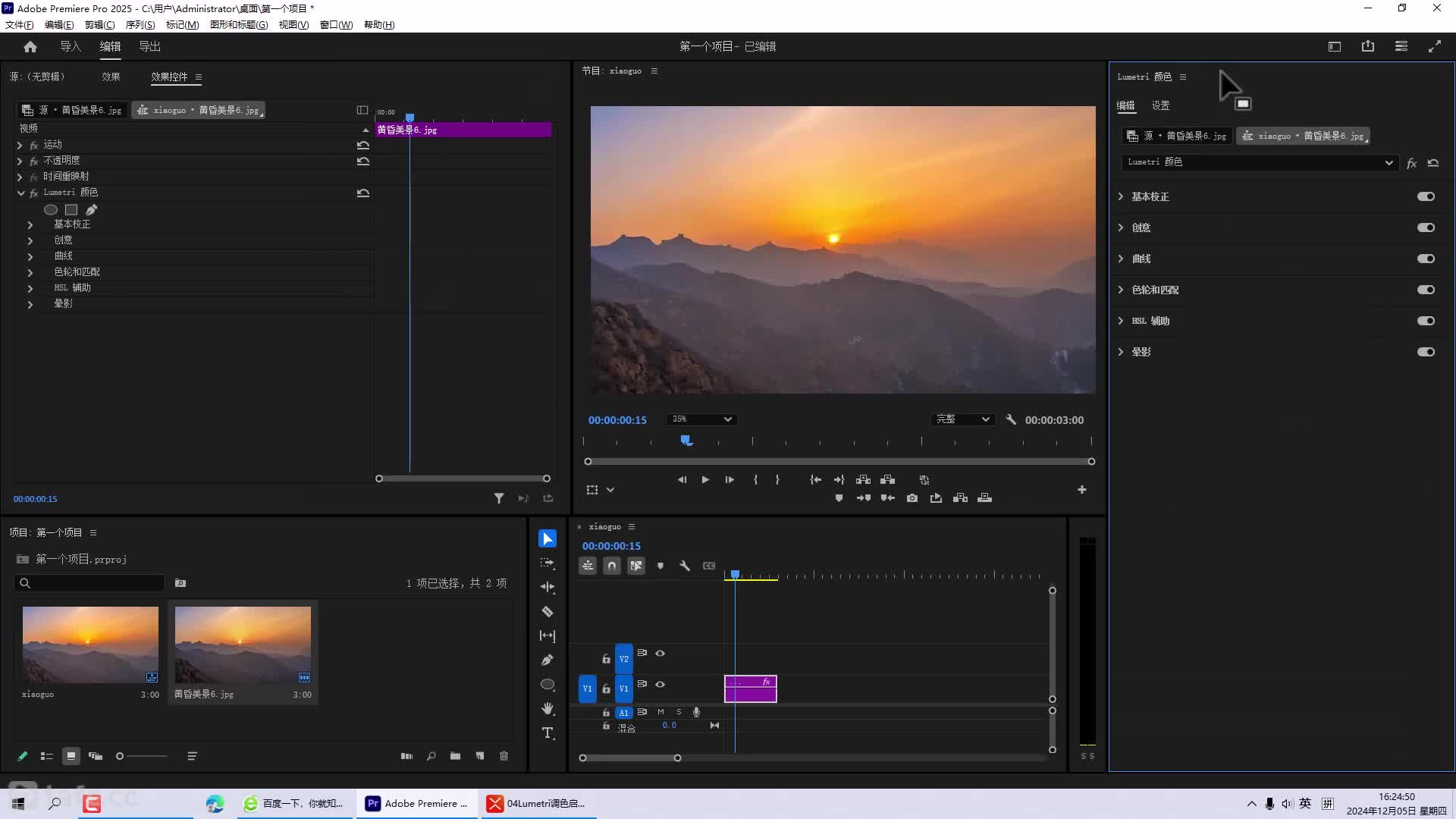Expand 运动 effect in Effect Controls
The image size is (1456, 819).
pos(20,145)
